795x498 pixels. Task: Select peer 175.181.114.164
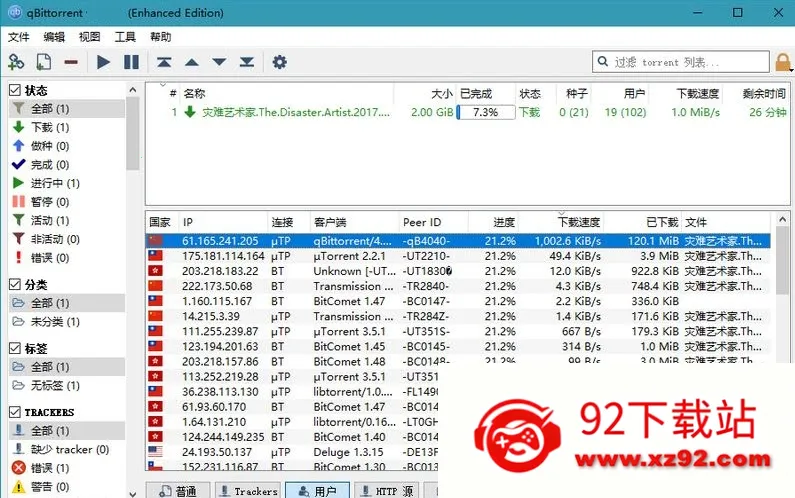pyautogui.click(x=458, y=256)
